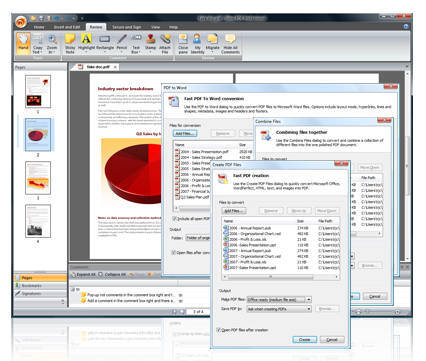Select page 2 thumbnail with pie chart

pyautogui.click(x=38, y=135)
